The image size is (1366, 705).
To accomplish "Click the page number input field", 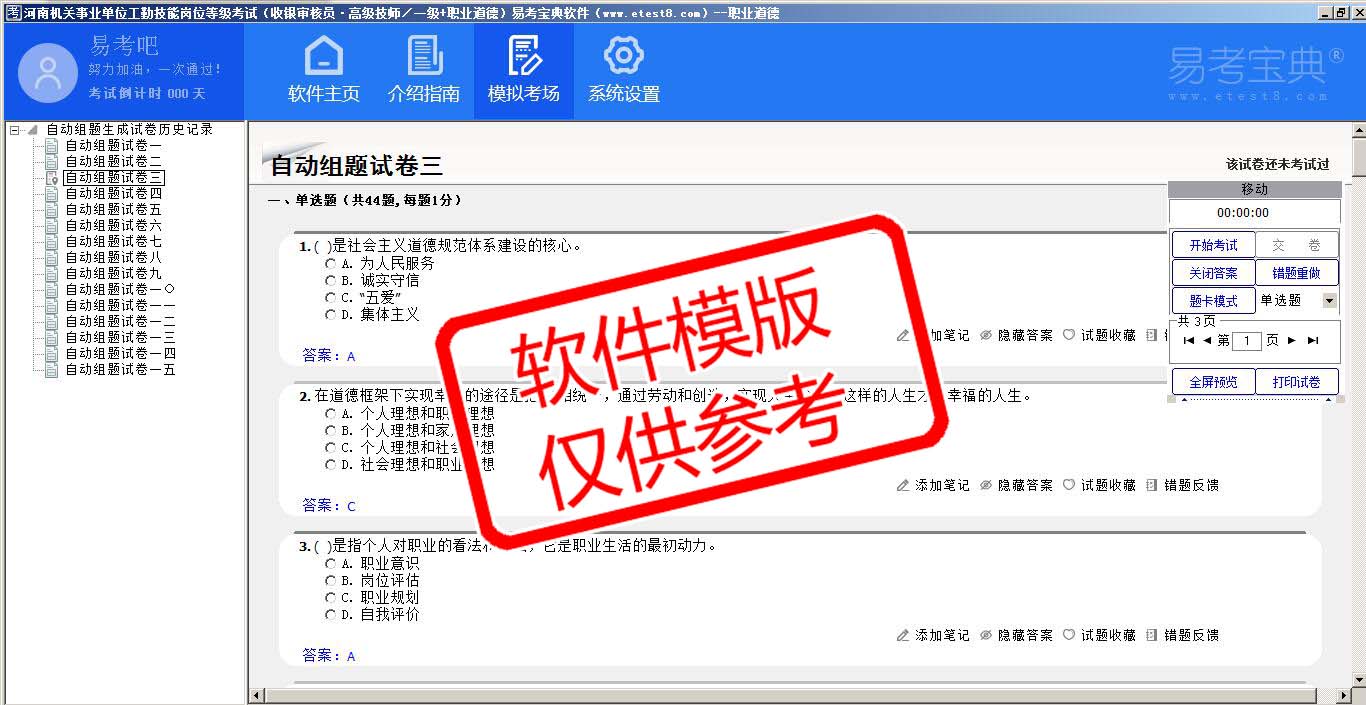I will (x=1247, y=341).
